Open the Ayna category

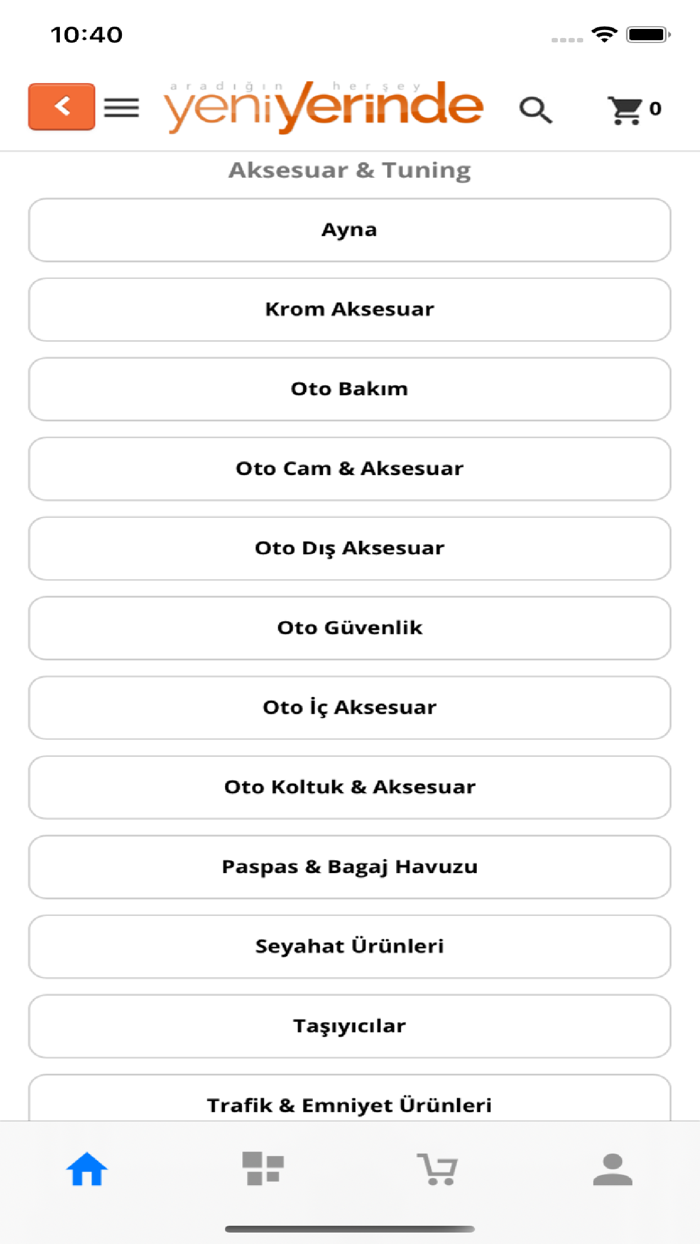tap(349, 229)
